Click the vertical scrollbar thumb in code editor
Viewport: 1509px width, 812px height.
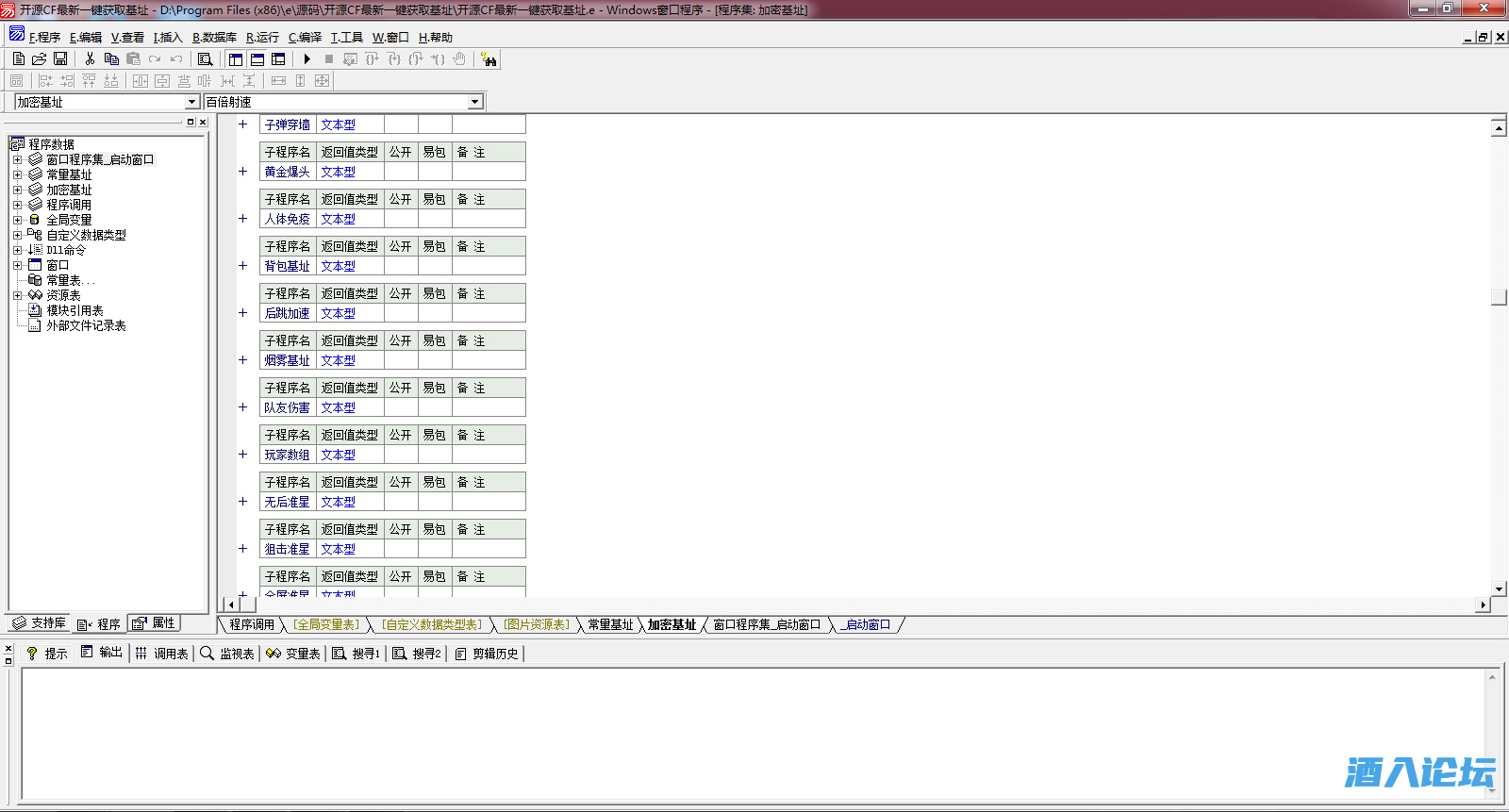pos(1499,297)
